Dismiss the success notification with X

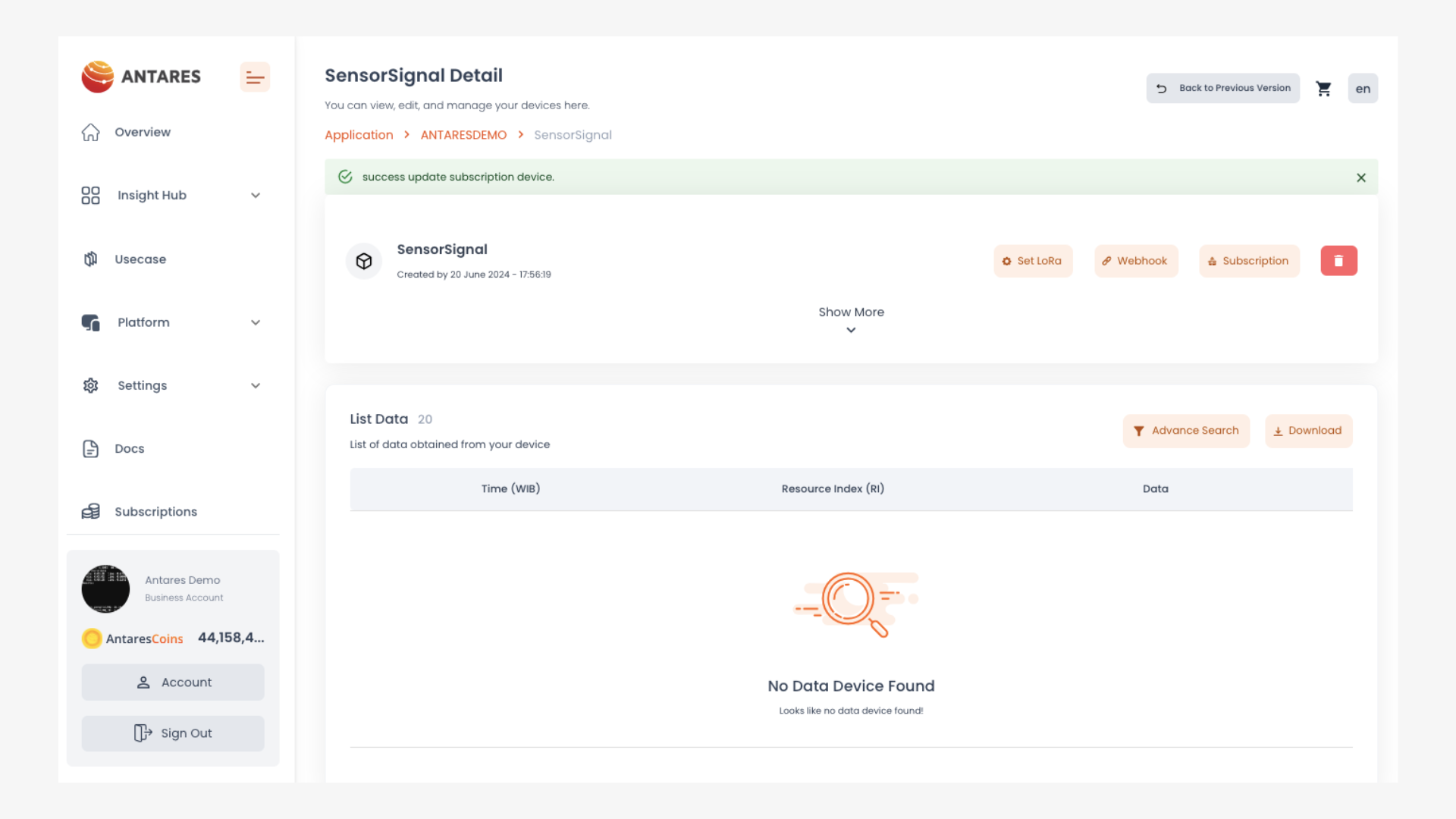(x=1361, y=177)
